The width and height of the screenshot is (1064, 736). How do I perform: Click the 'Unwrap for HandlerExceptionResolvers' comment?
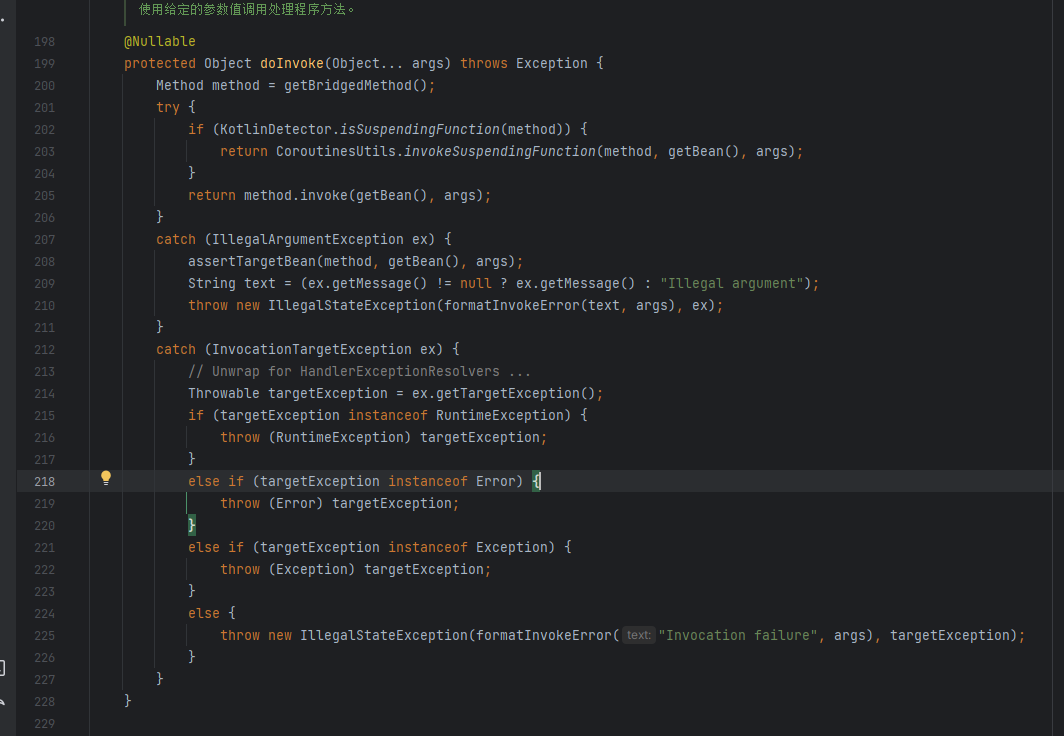360,372
